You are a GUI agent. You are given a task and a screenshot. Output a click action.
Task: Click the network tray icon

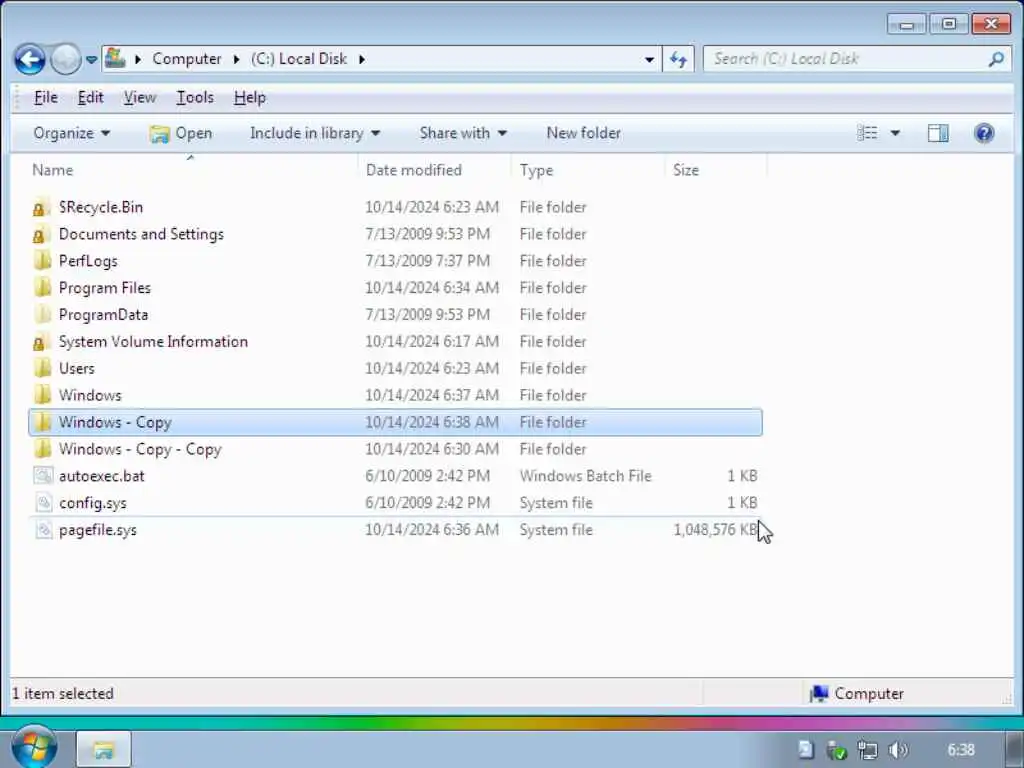867,750
